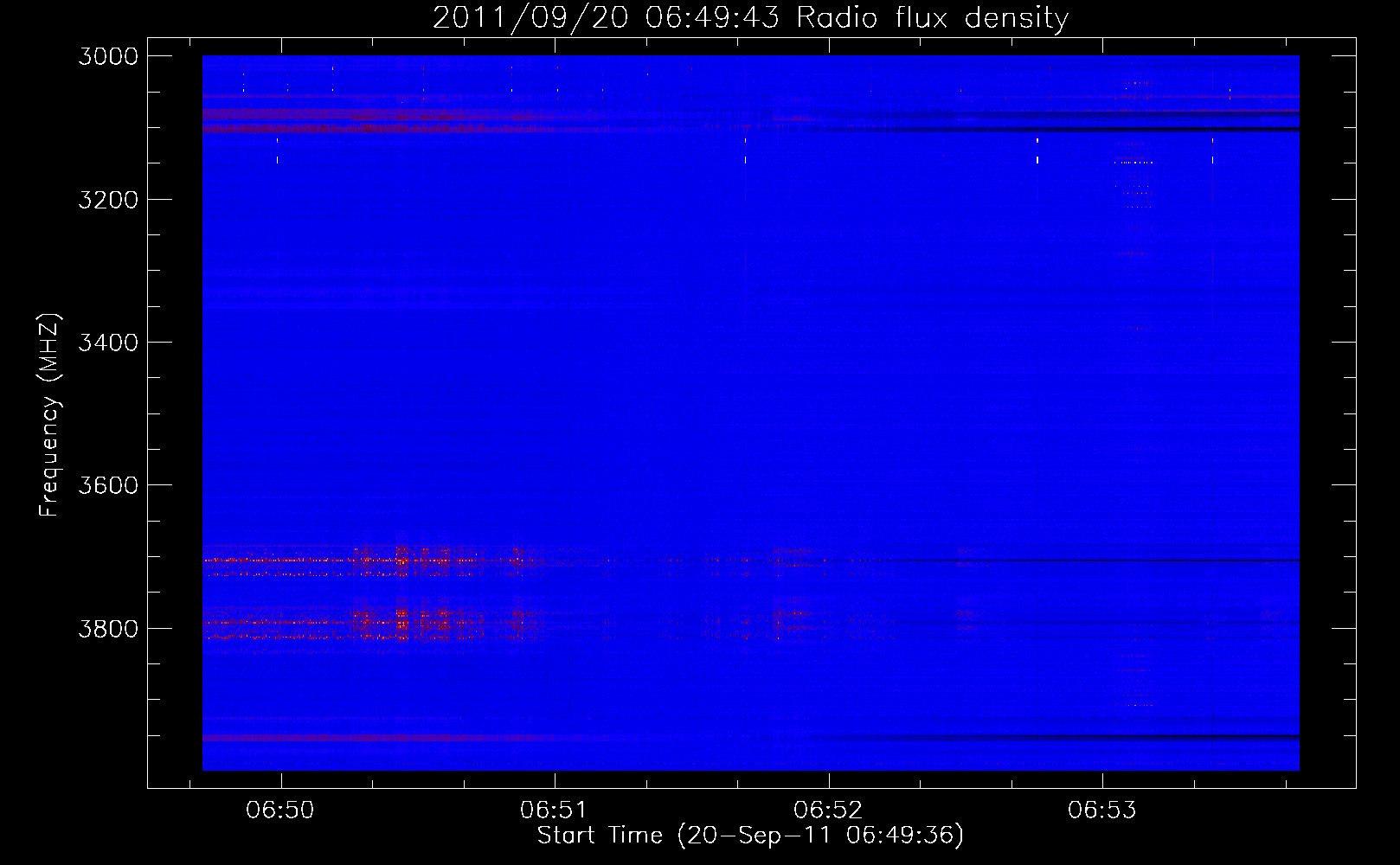Click the 3600 frequency tick label
This screenshot has width=1400, height=865.
pos(108,485)
